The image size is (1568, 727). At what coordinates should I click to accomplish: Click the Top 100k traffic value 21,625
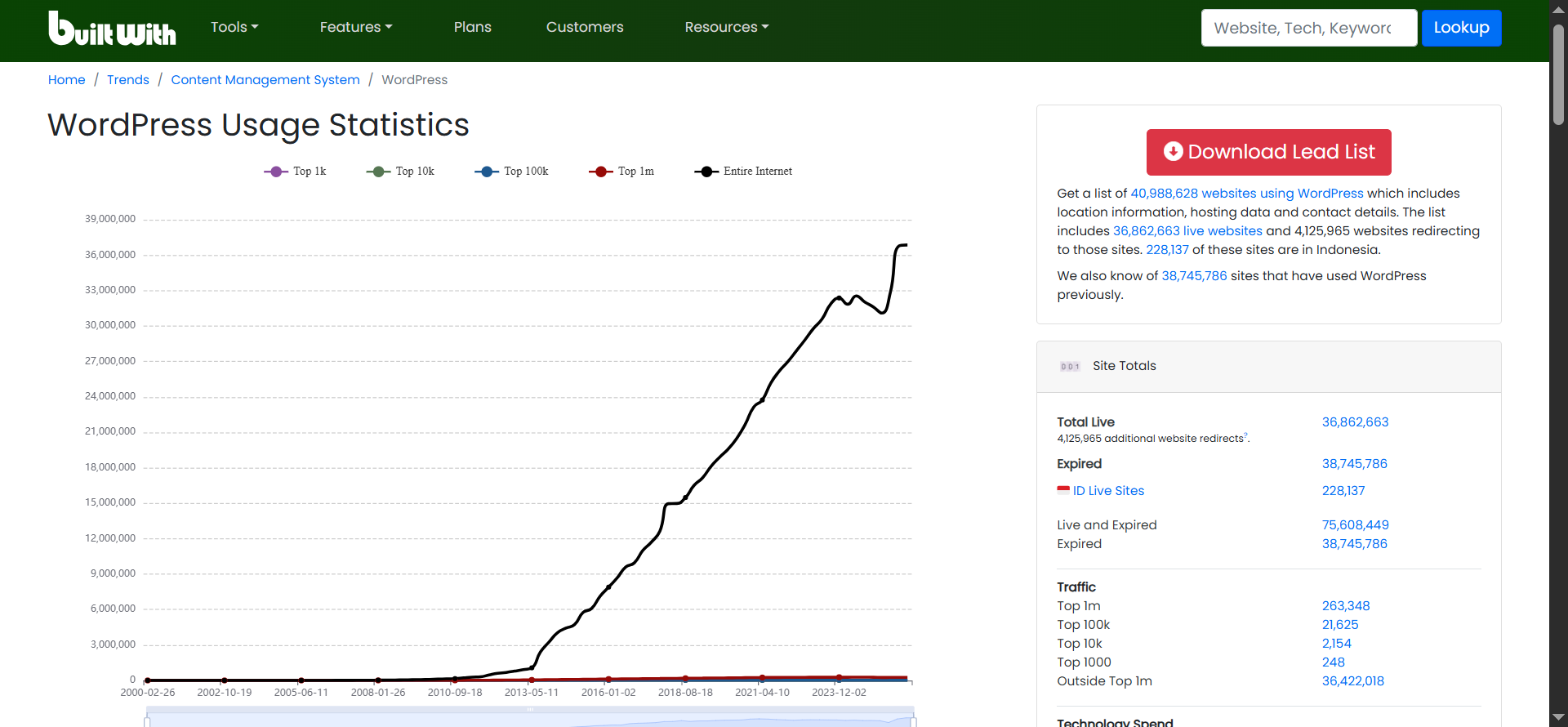coord(1340,625)
